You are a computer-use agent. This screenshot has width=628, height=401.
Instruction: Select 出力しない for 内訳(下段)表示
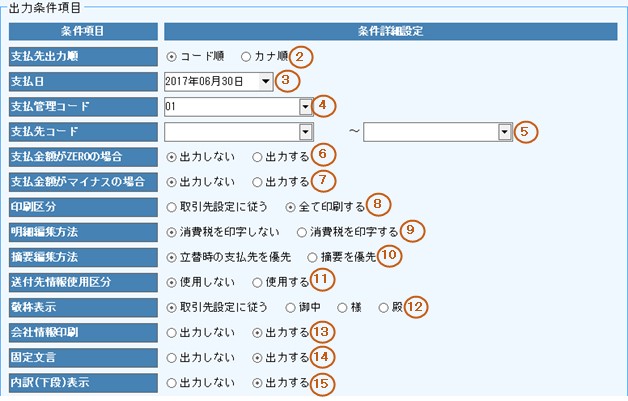[171, 381]
